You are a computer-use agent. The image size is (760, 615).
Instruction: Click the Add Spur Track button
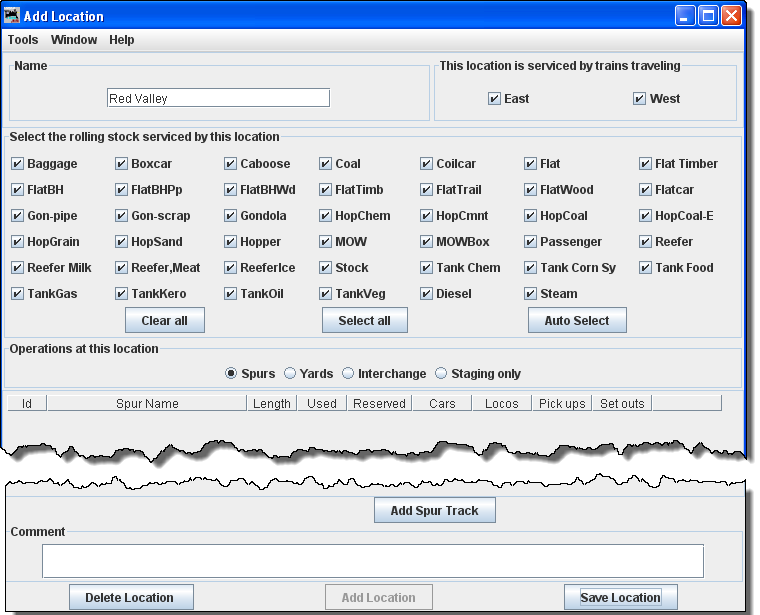point(434,511)
